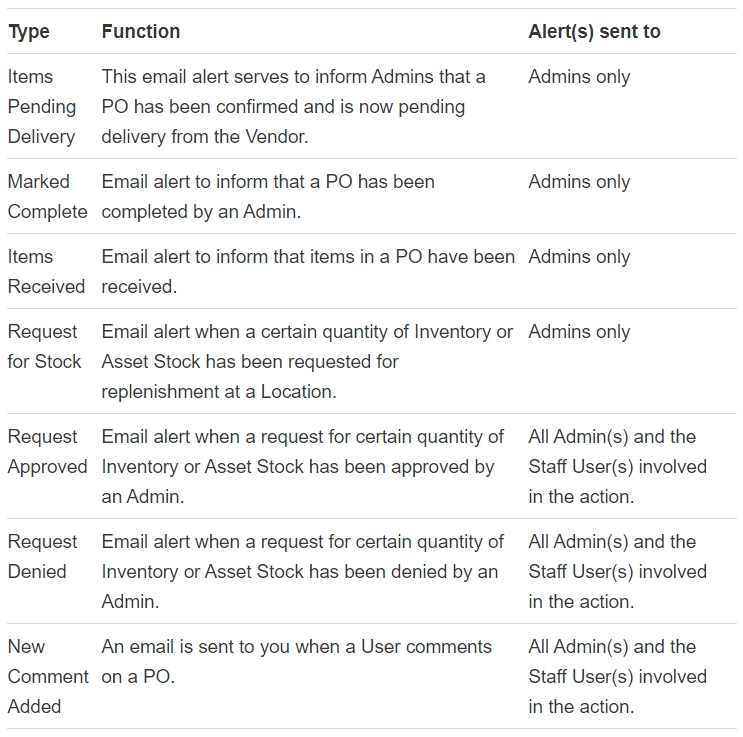Click the Function column header
Image resolution: width=743 pixels, height=737 pixels.
(x=141, y=32)
